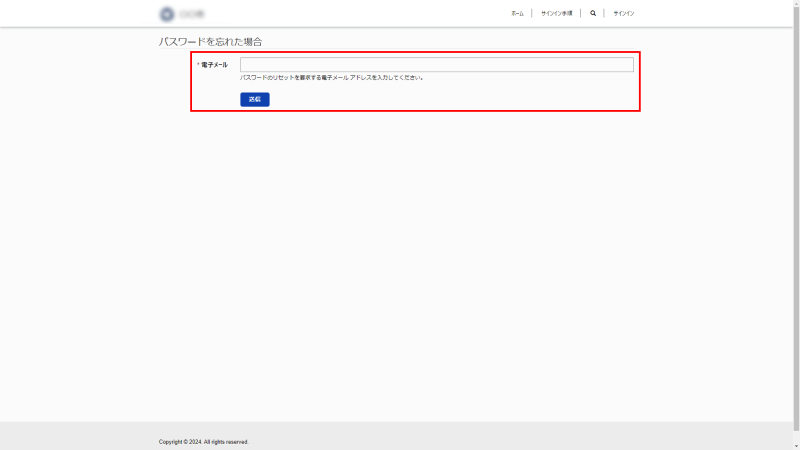800x450 pixels.
Task: Click the separator left of サインイン
Action: [x=604, y=14]
